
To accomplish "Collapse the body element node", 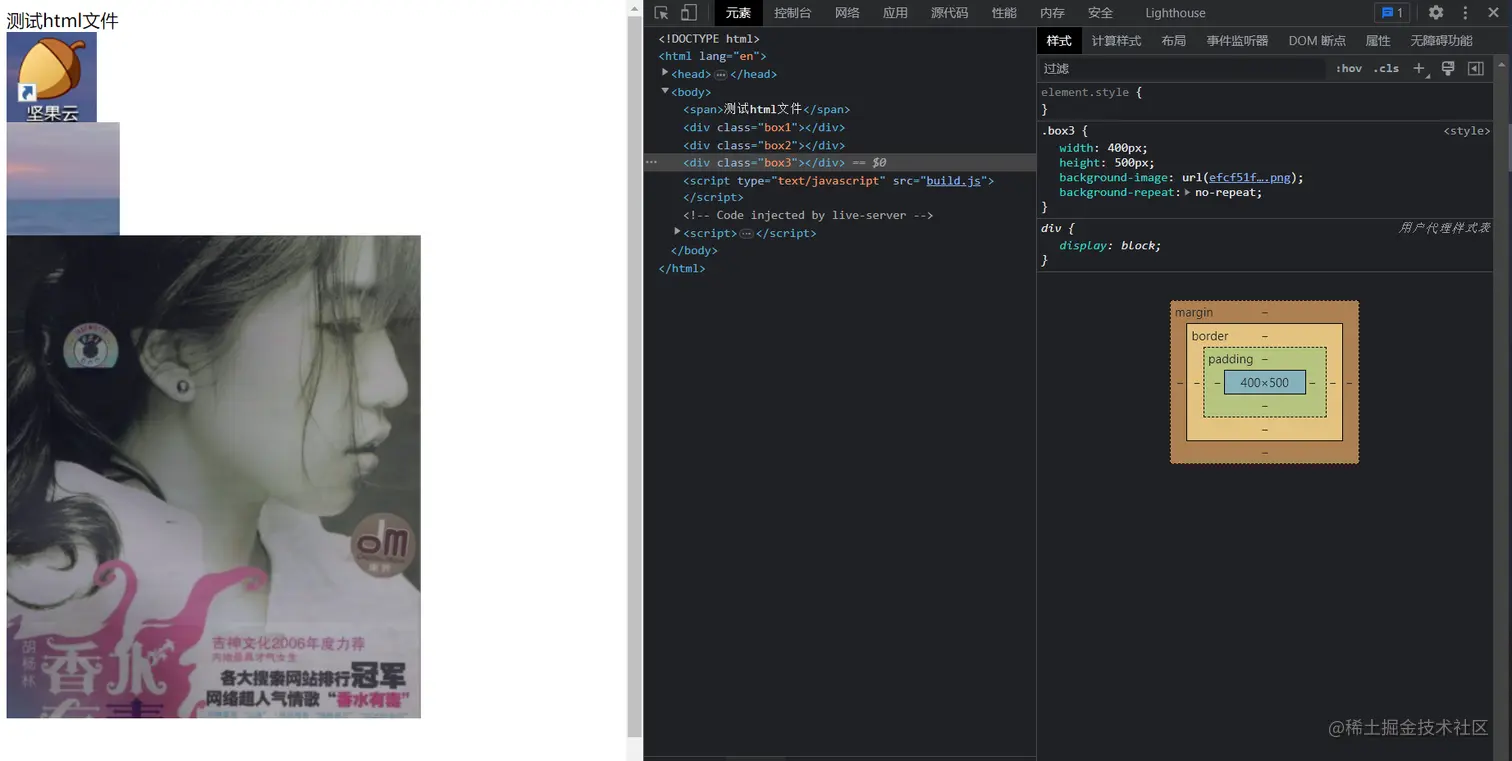I will [x=665, y=91].
